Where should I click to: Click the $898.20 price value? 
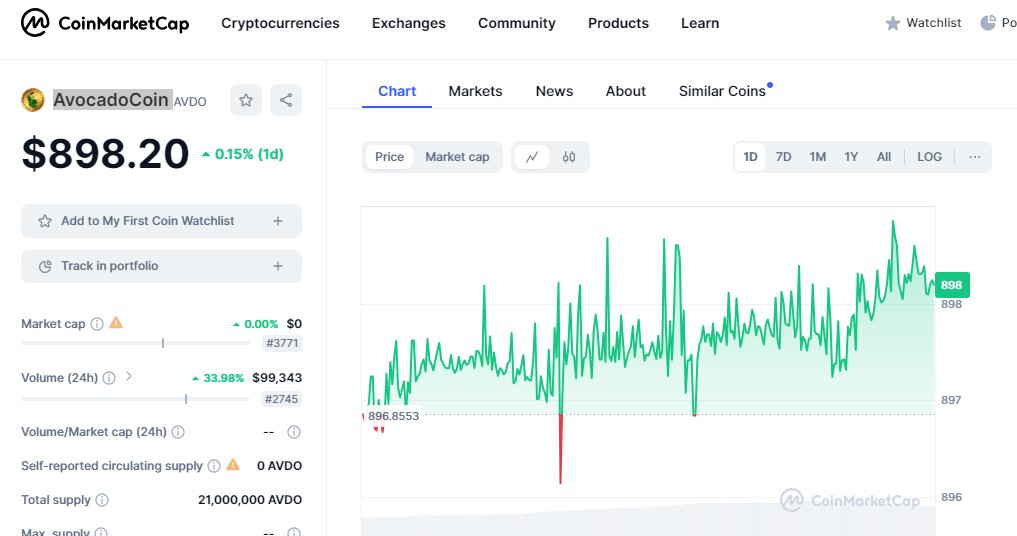[105, 154]
